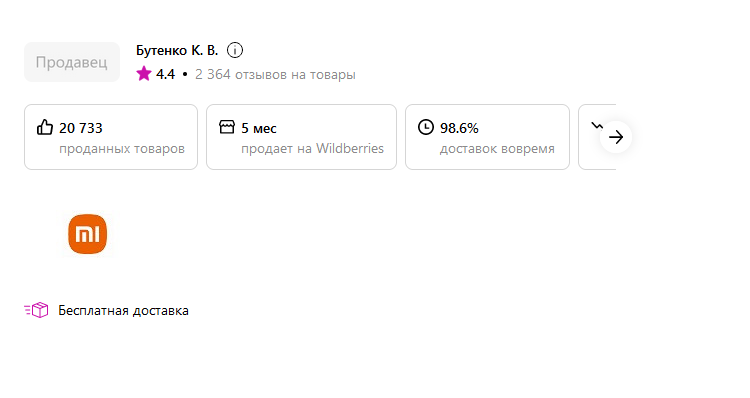
Task: Select the 98.6% доставок вовремя card
Action: tap(487, 137)
